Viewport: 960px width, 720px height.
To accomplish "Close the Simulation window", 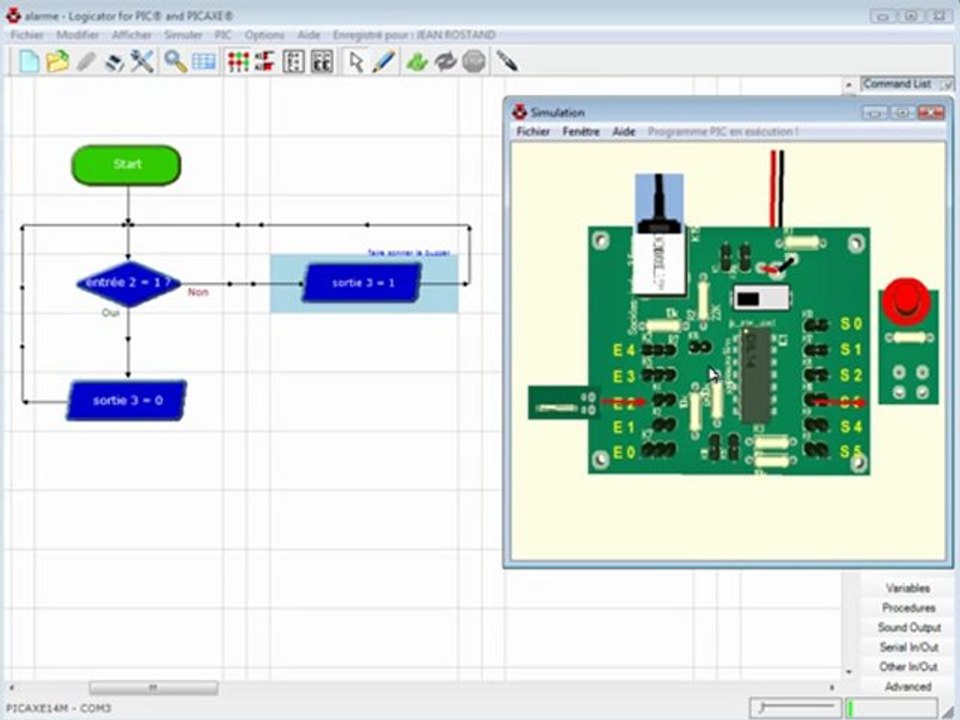I will [931, 113].
